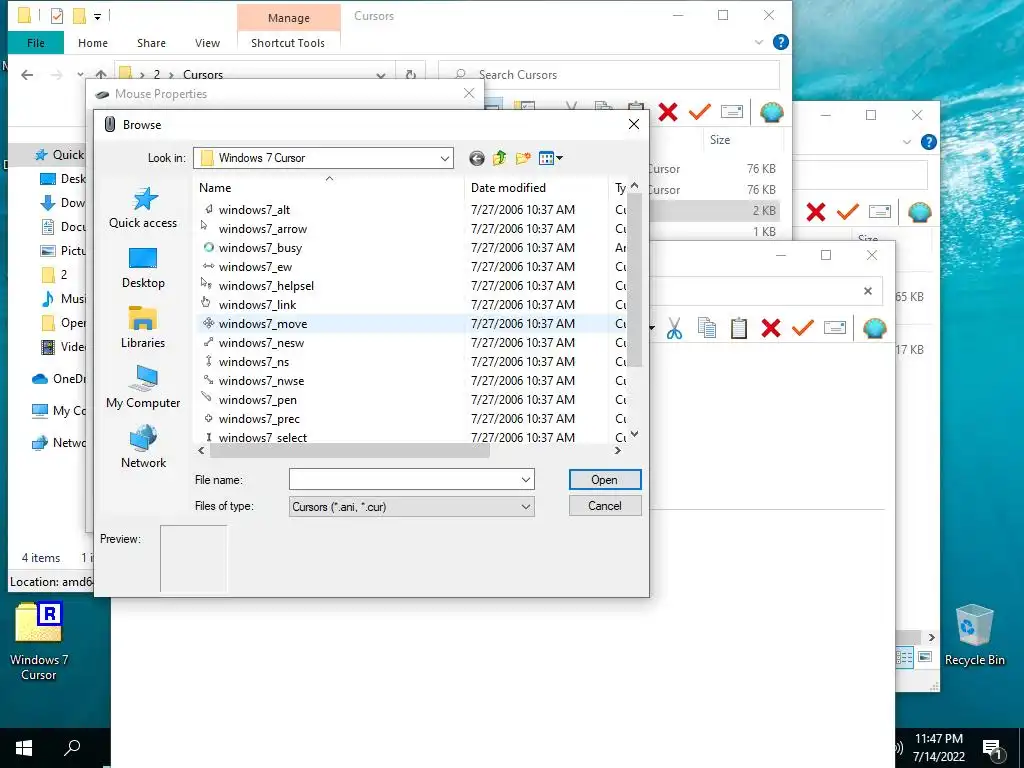This screenshot has height=768, width=1024.
Task: Expand the ribbon chevron in Cursors window
Action: 759,42
